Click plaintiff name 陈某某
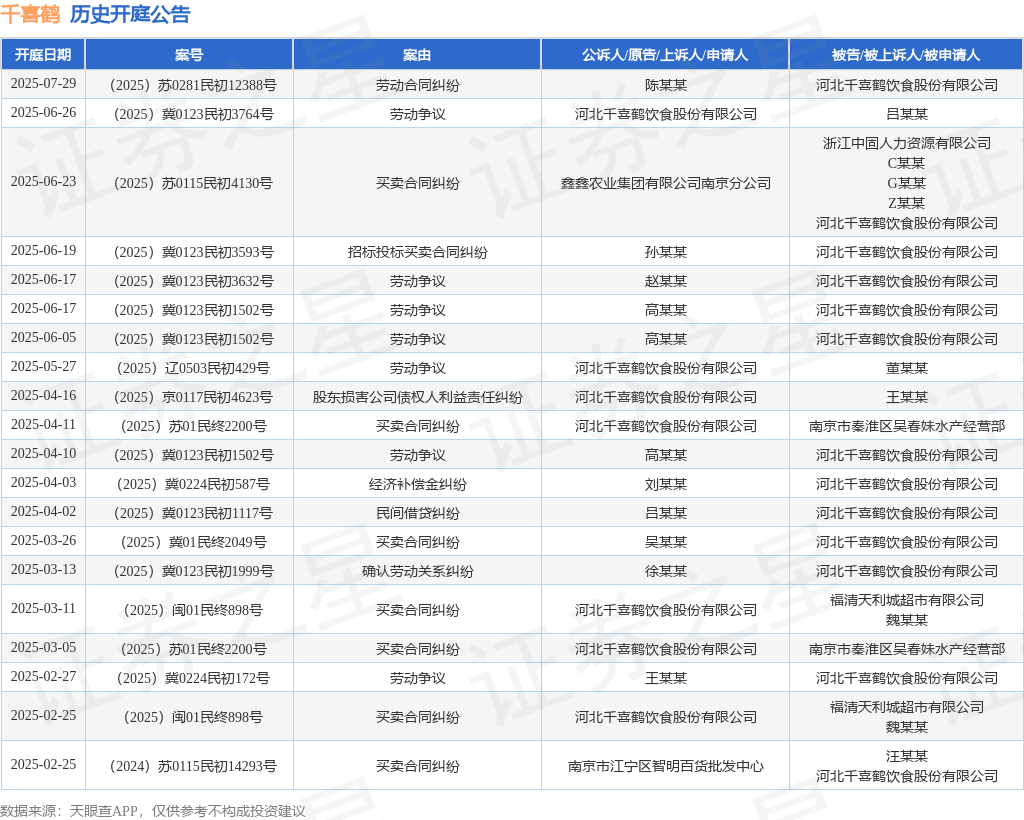Image resolution: width=1024 pixels, height=820 pixels. click(665, 85)
